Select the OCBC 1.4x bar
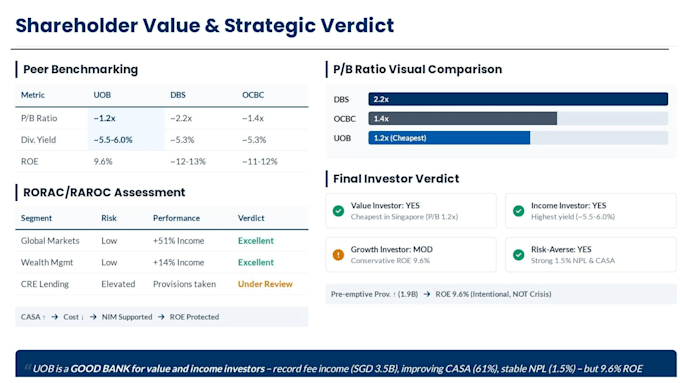Viewport: 680px width, 383px height. 462,118
